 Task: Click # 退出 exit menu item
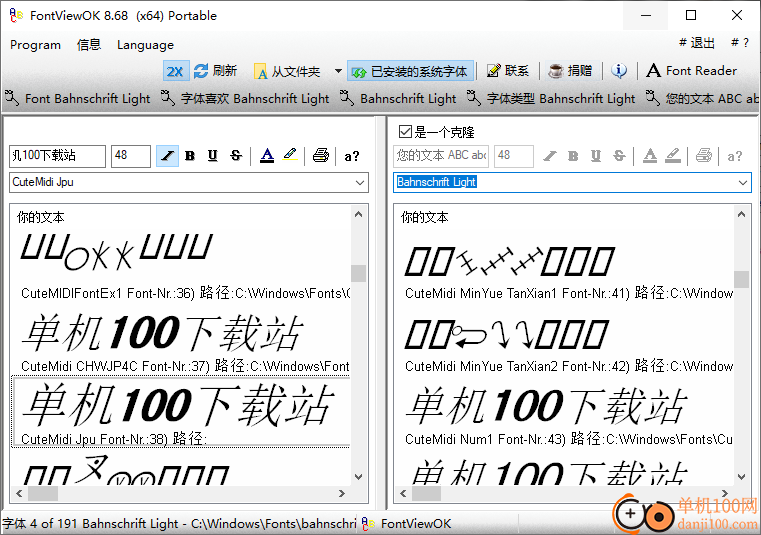point(697,43)
